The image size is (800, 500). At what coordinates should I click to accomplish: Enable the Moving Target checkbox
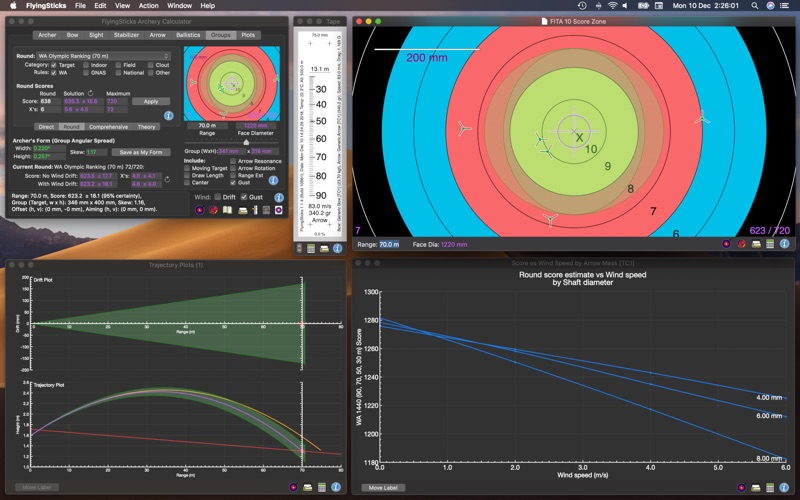187,168
